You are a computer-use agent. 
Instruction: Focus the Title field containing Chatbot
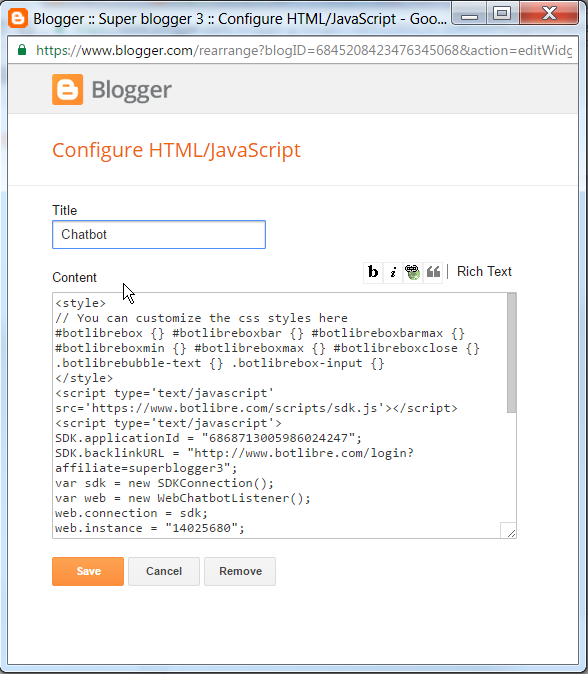click(x=159, y=235)
